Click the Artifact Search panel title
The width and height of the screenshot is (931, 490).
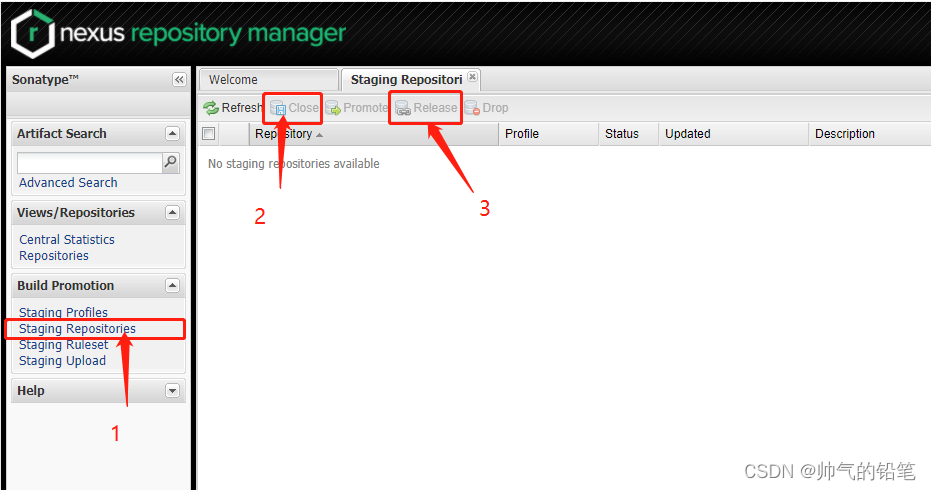(62, 134)
